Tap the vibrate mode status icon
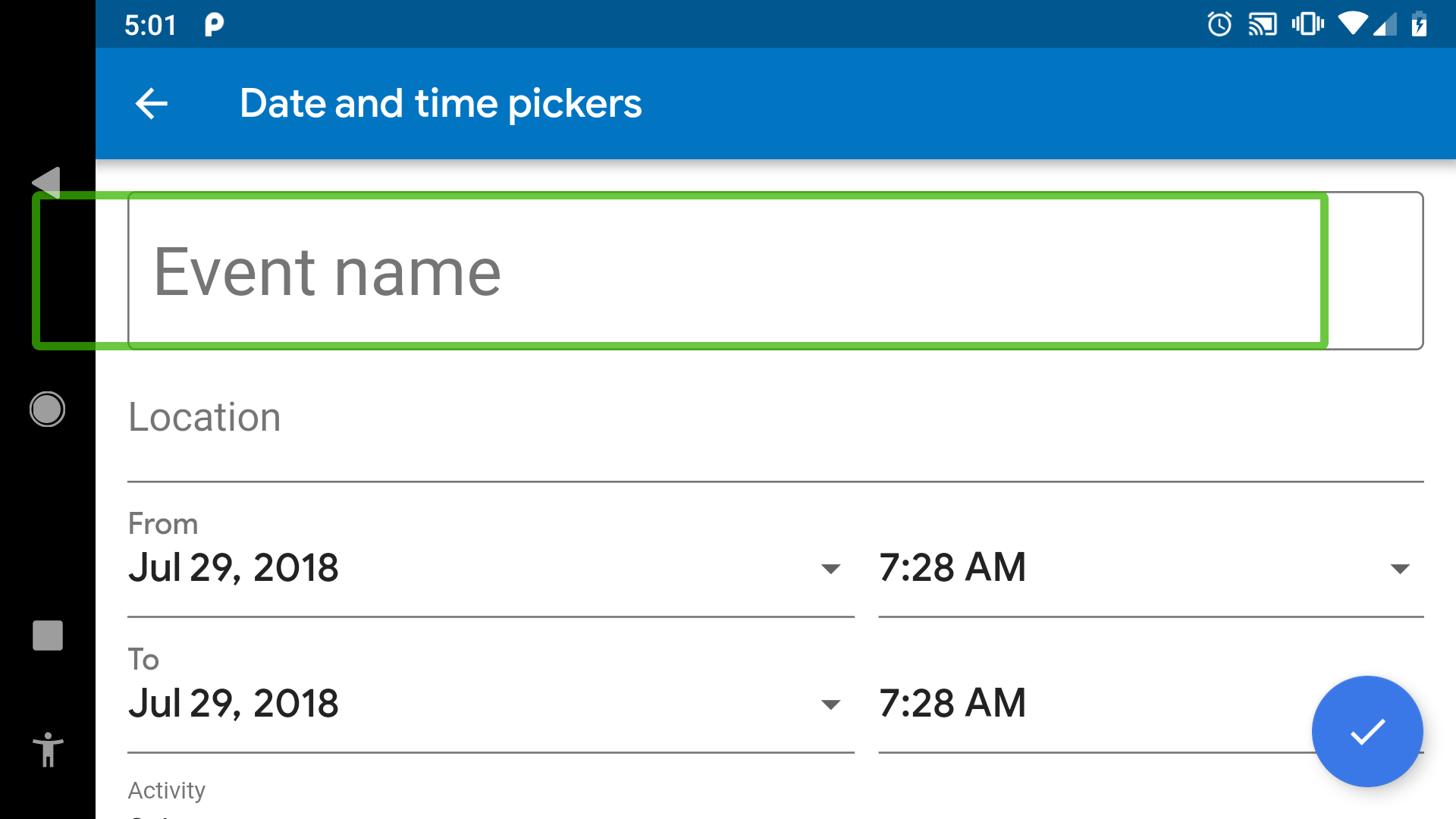Viewport: 1456px width, 819px height. 1307,24
